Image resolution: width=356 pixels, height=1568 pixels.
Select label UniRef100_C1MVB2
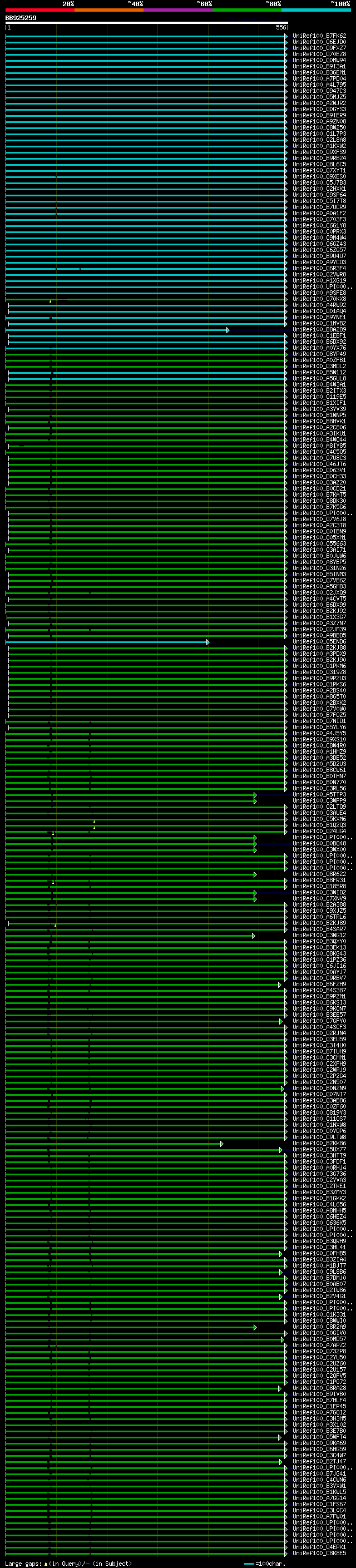pyautogui.click(x=319, y=323)
